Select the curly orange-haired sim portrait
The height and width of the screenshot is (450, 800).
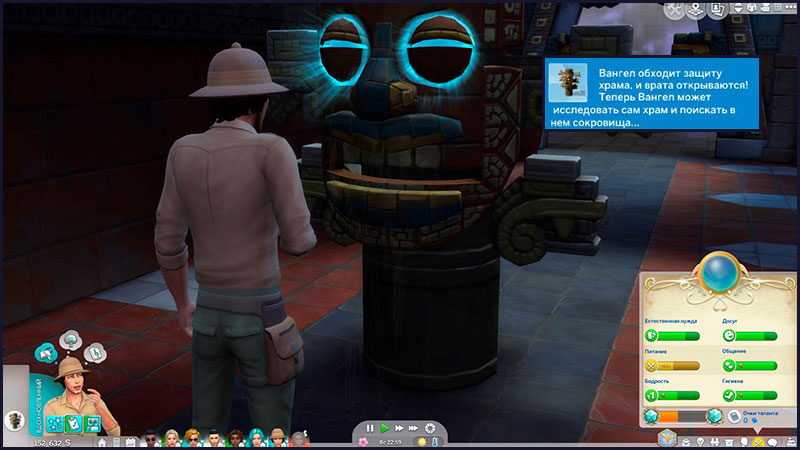pos(193,438)
